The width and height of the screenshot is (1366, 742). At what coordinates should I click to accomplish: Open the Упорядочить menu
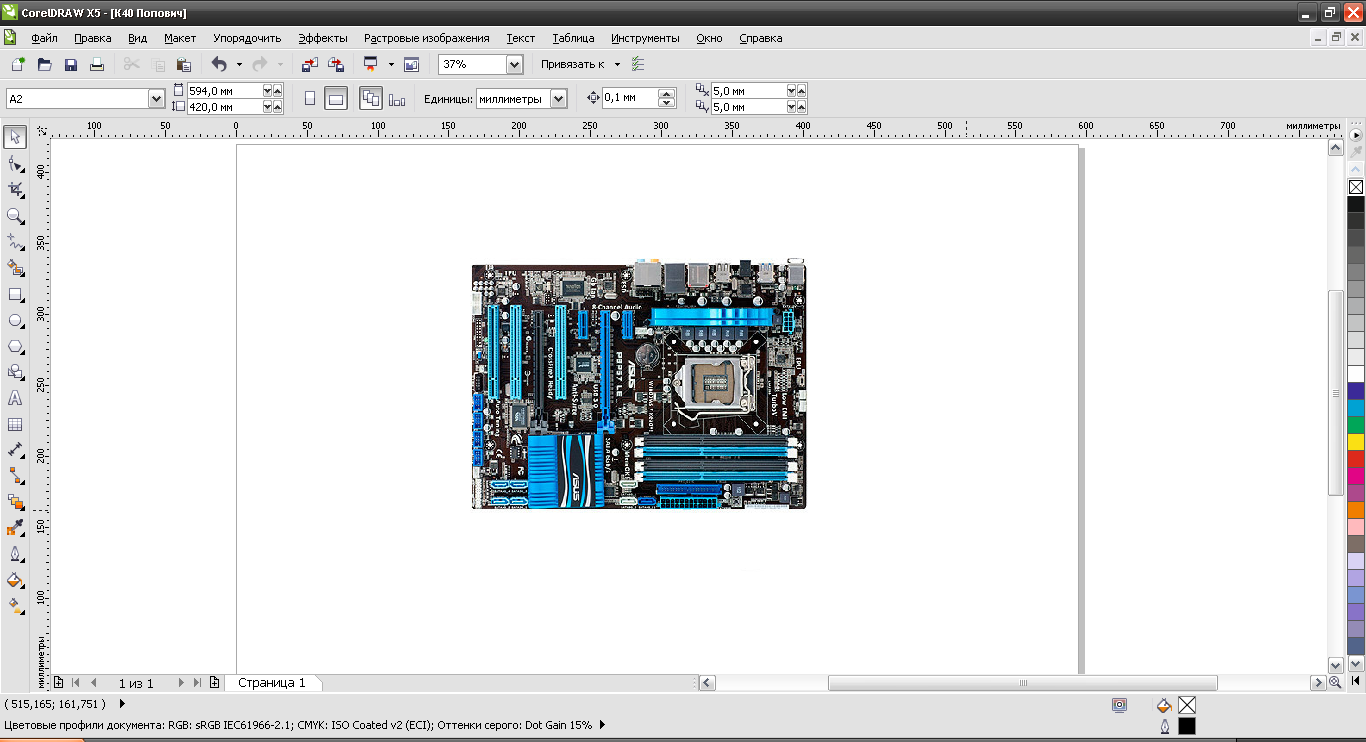click(247, 38)
